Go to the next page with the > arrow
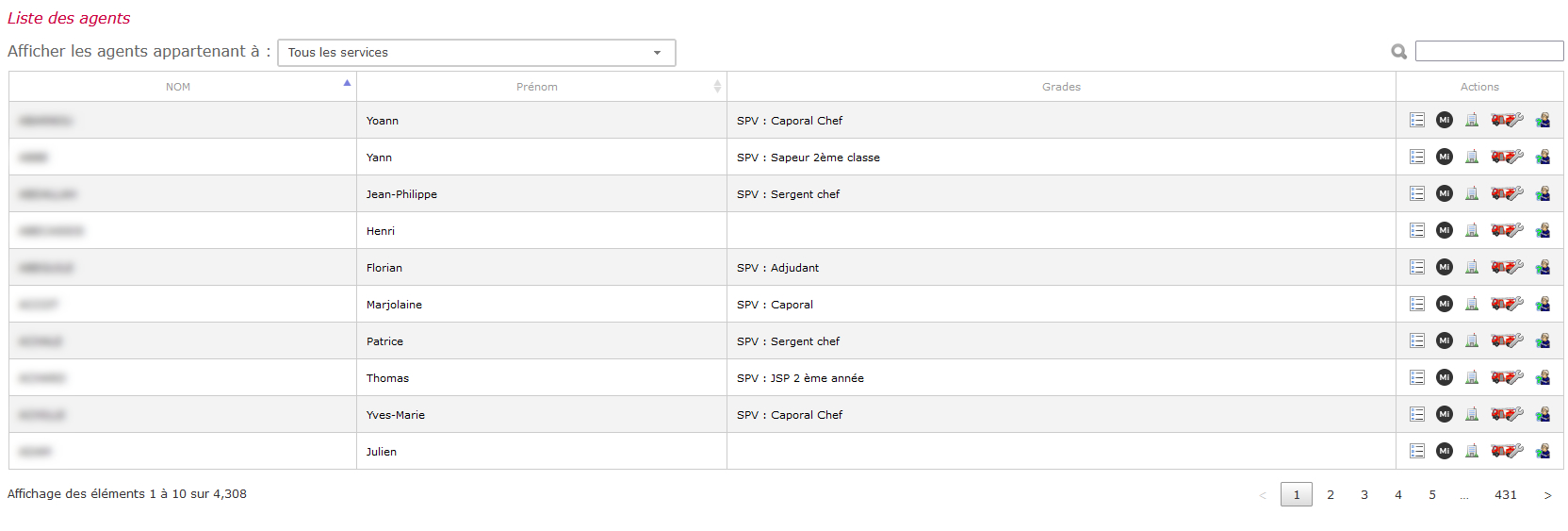The width and height of the screenshot is (1568, 531). click(1547, 494)
